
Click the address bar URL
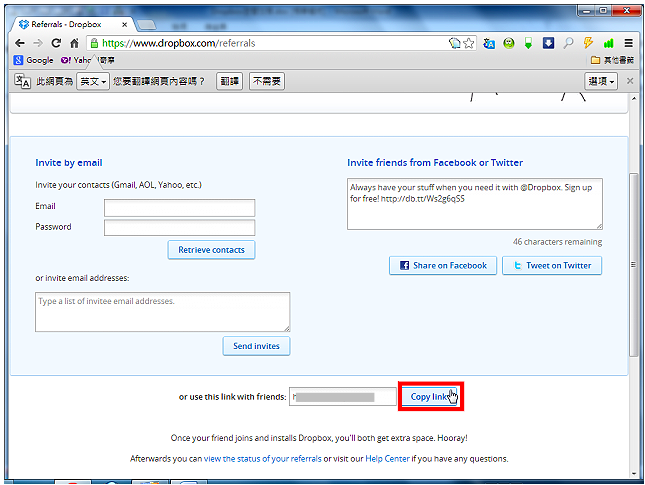[x=179, y=43]
